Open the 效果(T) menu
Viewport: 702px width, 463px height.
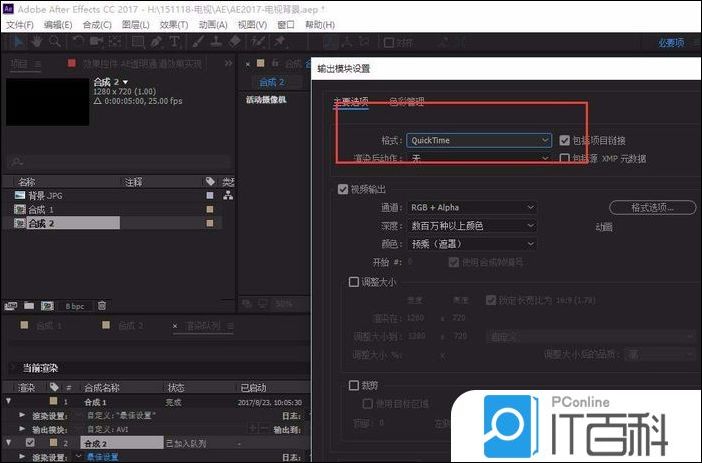[173, 24]
